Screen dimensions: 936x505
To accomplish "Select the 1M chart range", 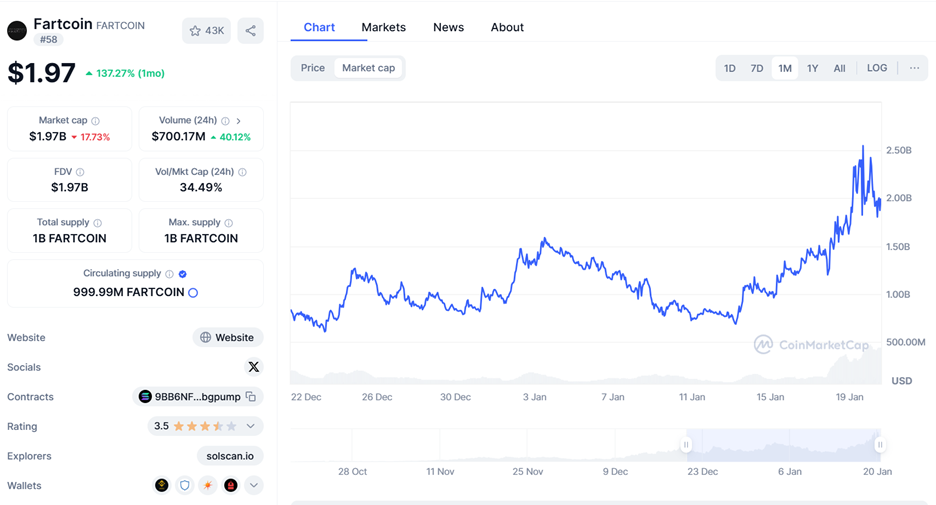I will pos(785,68).
